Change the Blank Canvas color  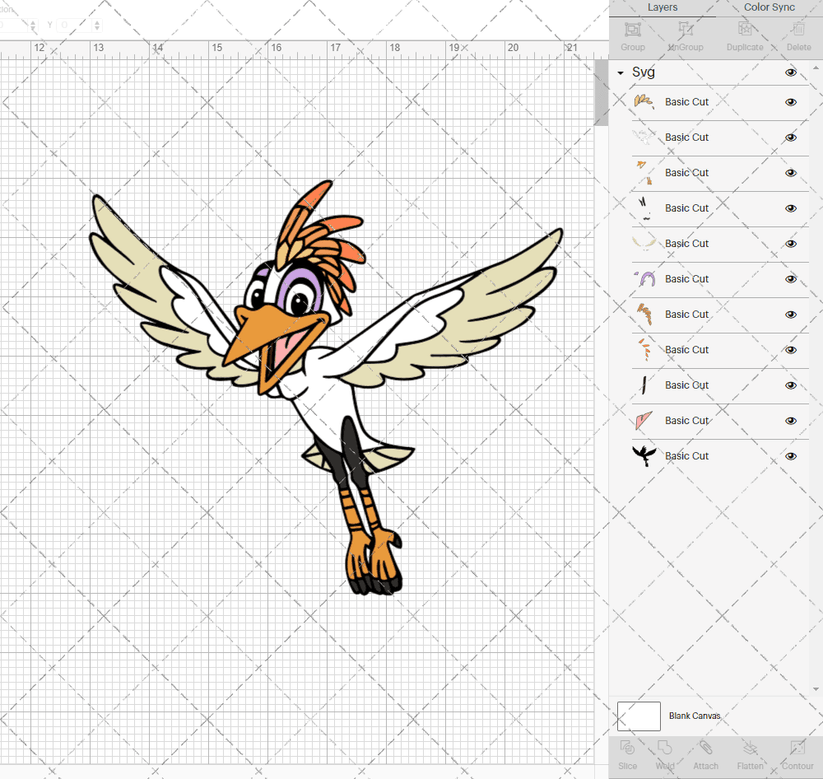(641, 716)
